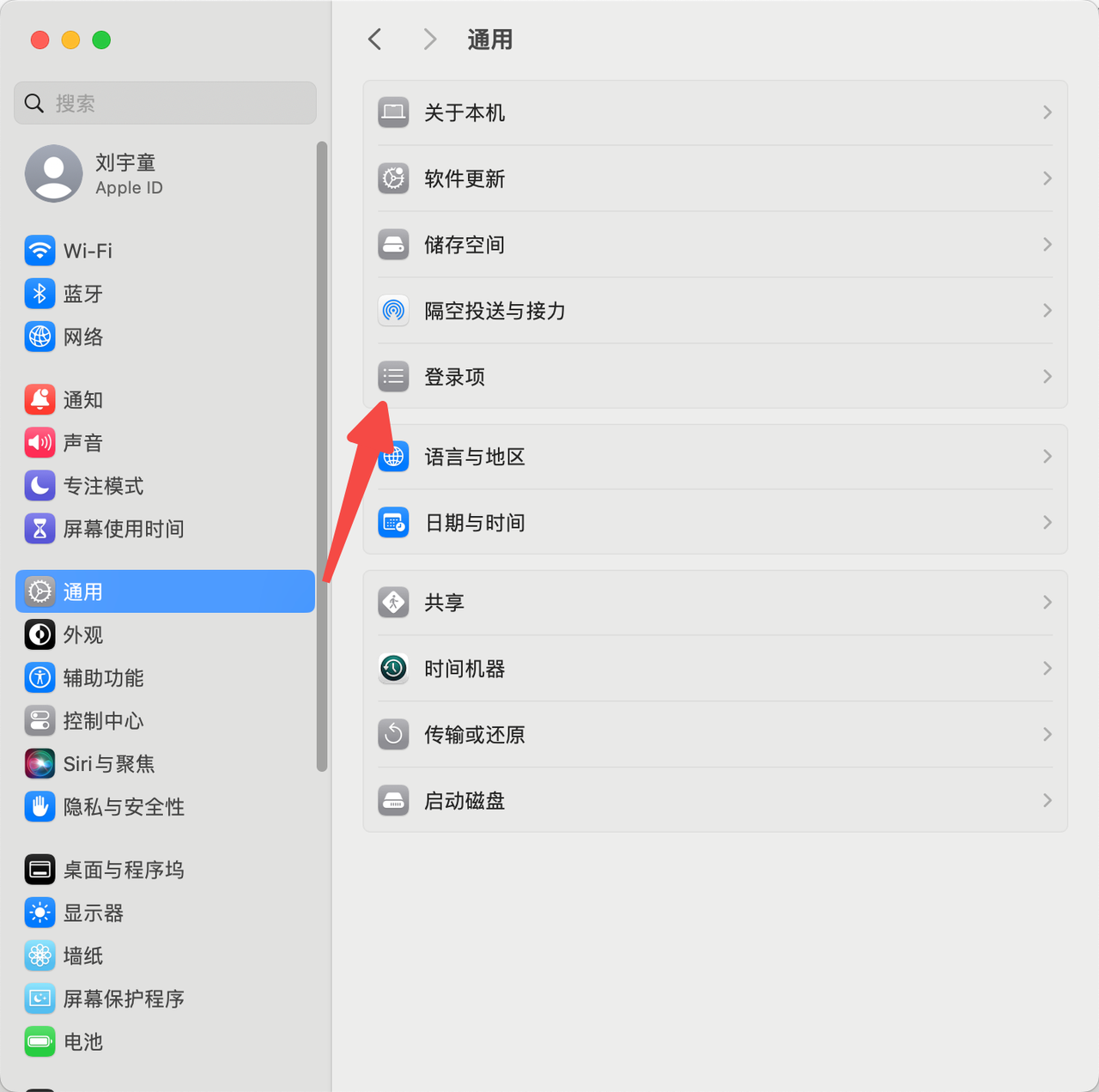The height and width of the screenshot is (1092, 1099).
Task: Open the Siri与聚焦 icon
Action: coord(39,763)
